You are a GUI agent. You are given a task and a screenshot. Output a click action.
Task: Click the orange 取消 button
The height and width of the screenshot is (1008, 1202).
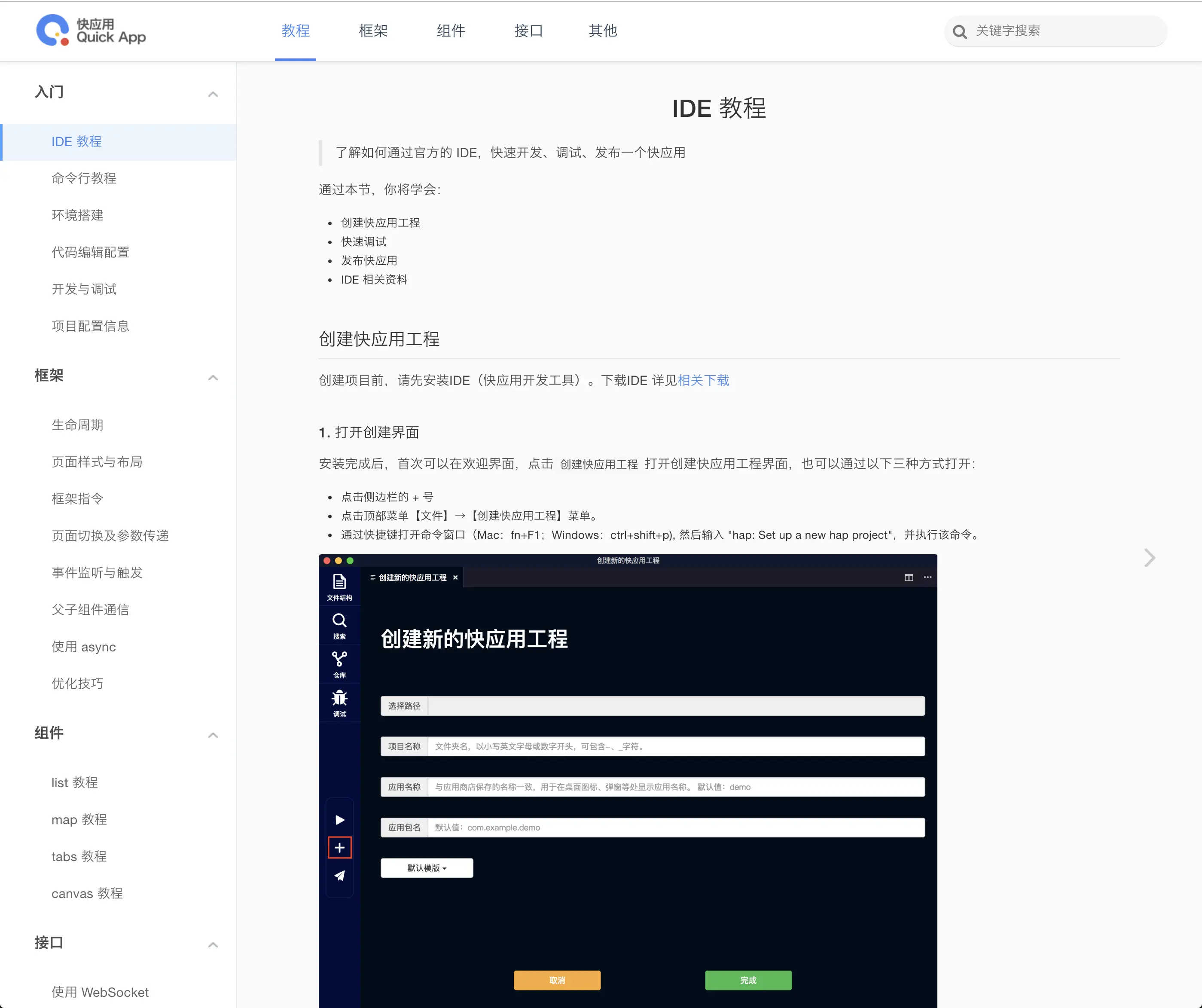click(557, 980)
